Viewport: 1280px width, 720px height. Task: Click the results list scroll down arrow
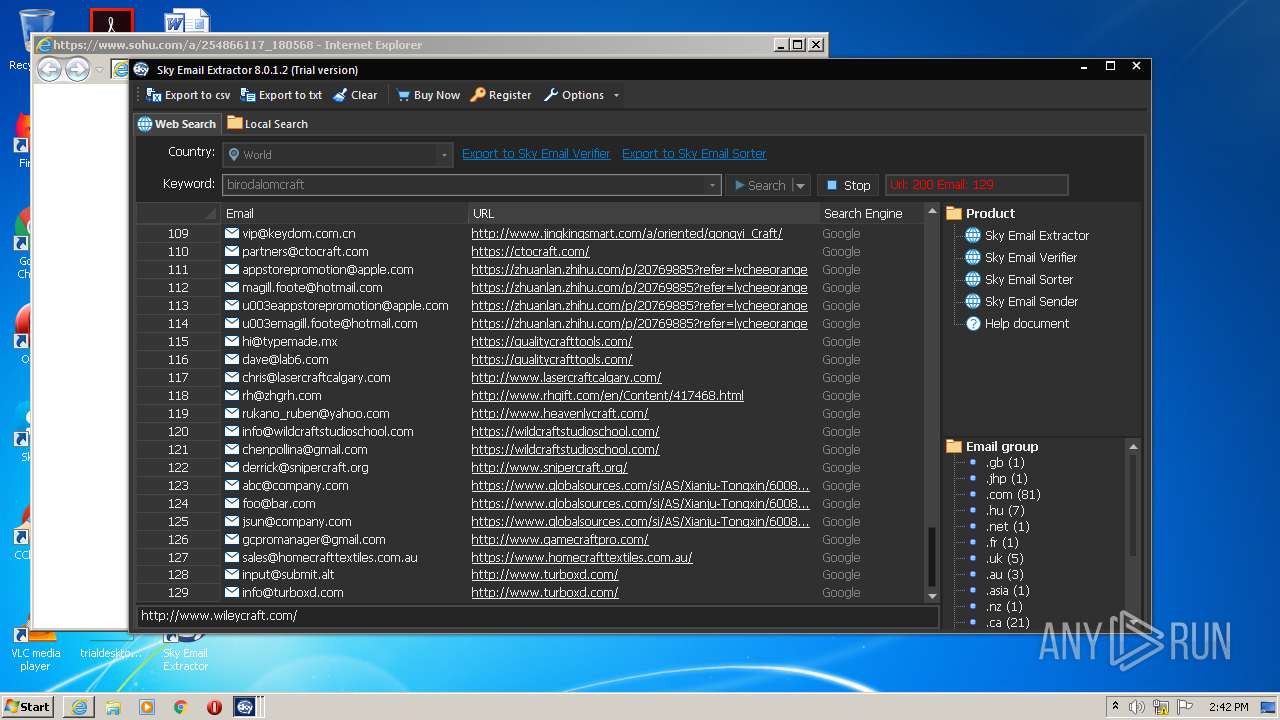(932, 595)
